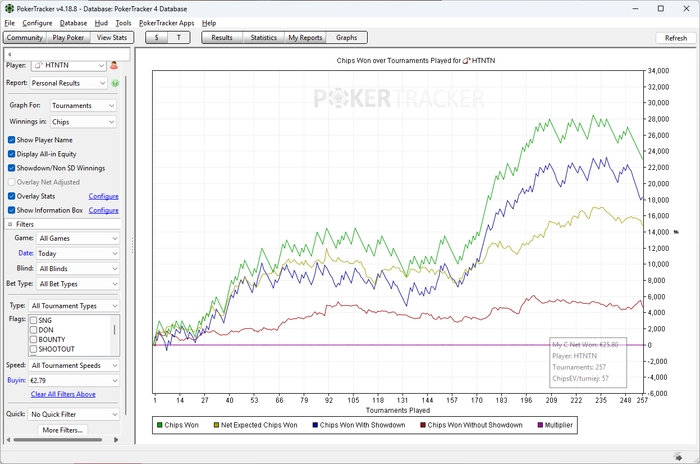Image resolution: width=700 pixels, height=464 pixels.
Task: Toggle Display All-in Equity checkbox
Action: pos(12,154)
